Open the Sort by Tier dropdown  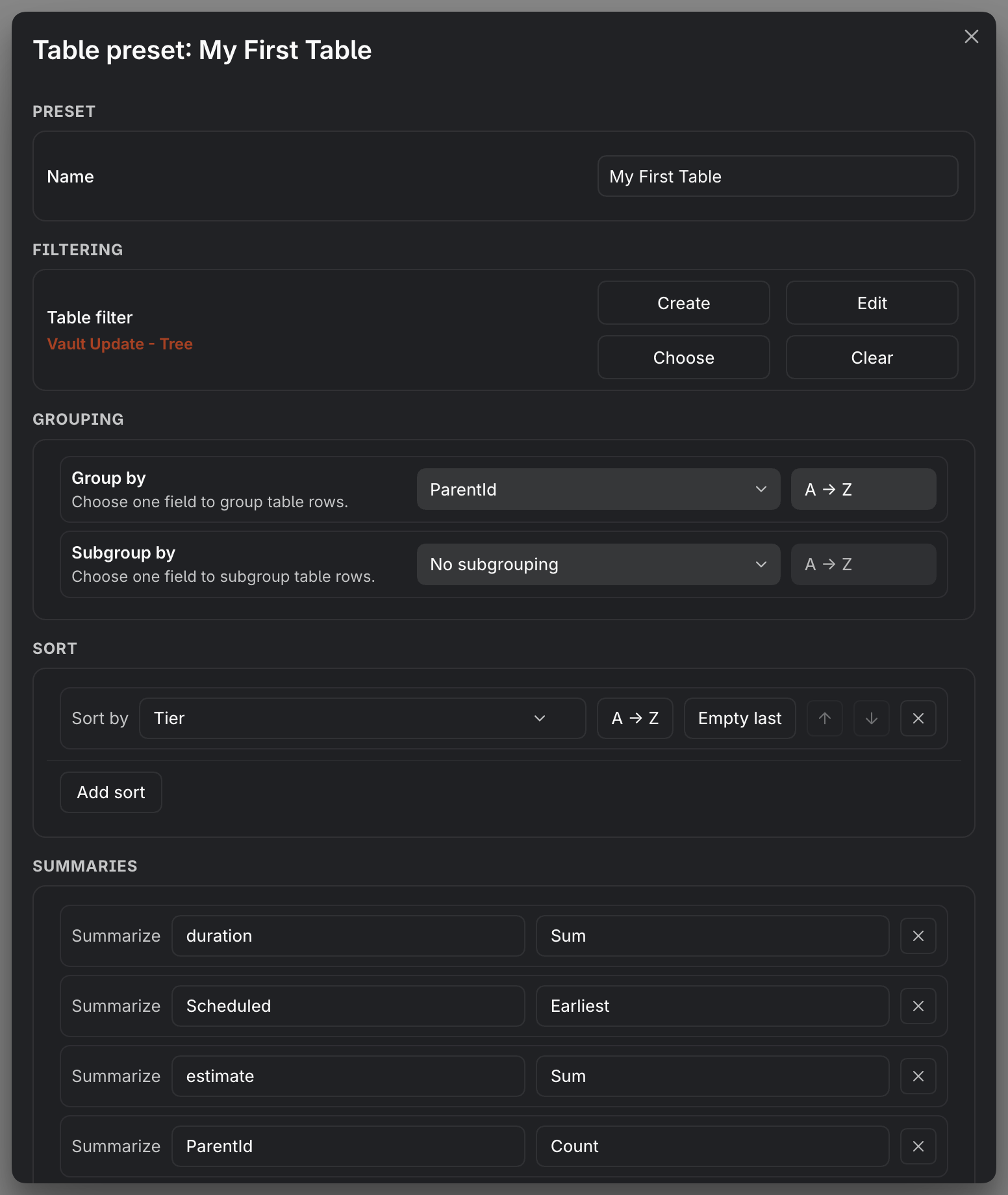tap(362, 718)
